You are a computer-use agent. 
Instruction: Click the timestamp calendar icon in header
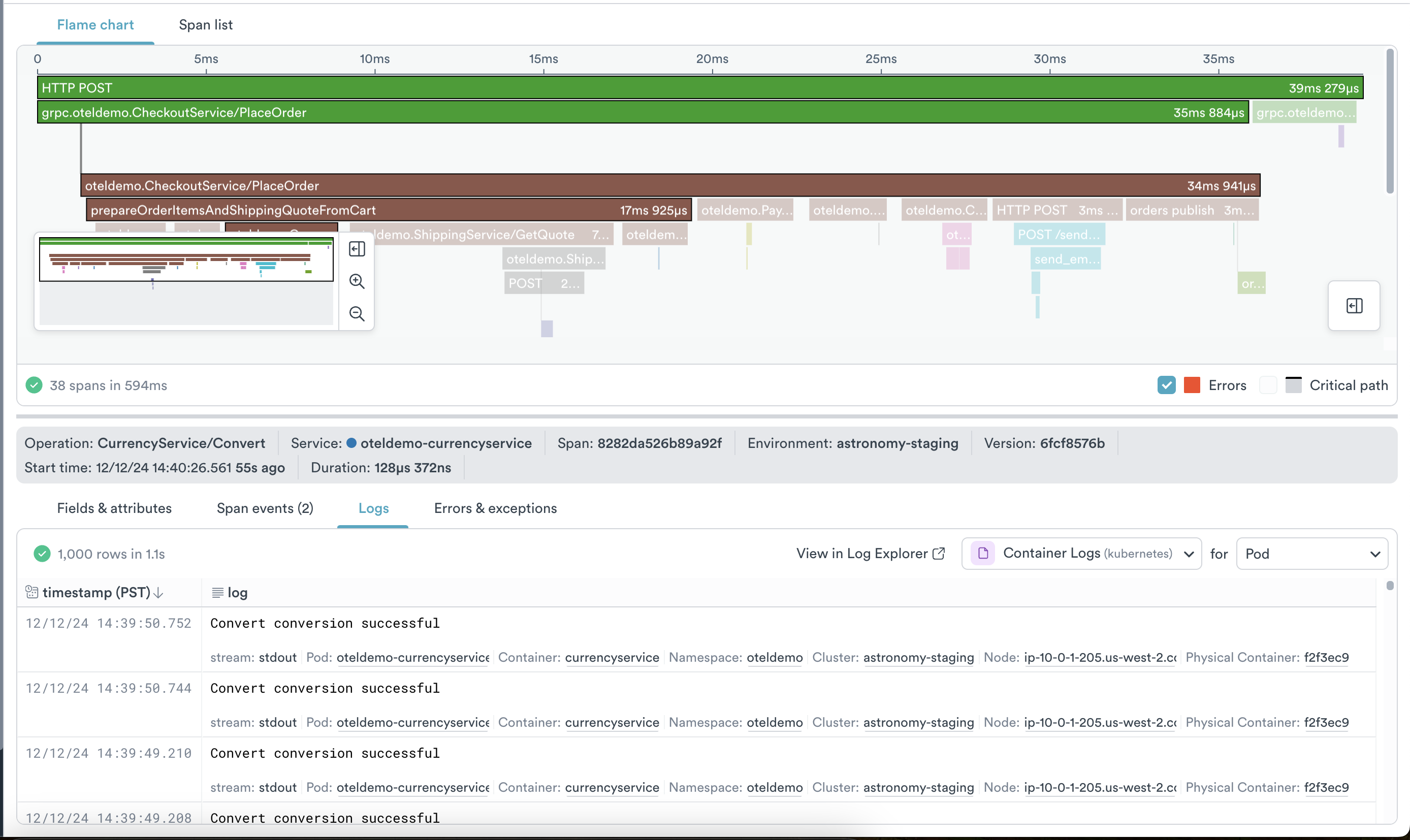click(x=31, y=592)
